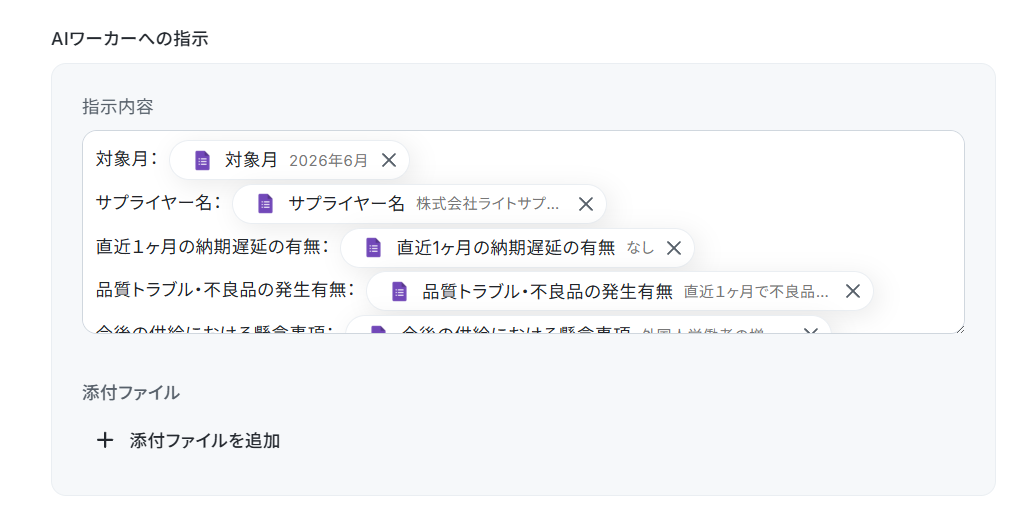Click plain text サプライヤー名： before its chip
The height and width of the screenshot is (522, 1027).
tap(158, 202)
